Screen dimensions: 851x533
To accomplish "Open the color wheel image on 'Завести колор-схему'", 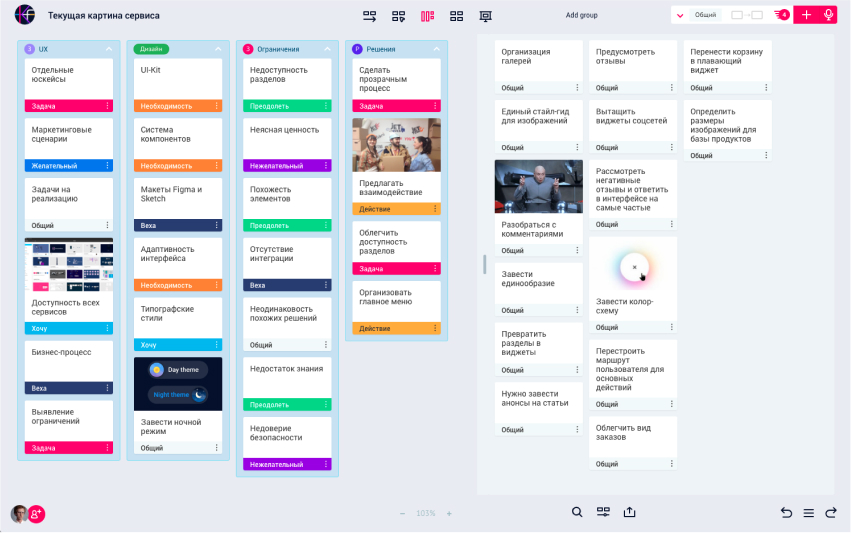I will (x=633, y=266).
